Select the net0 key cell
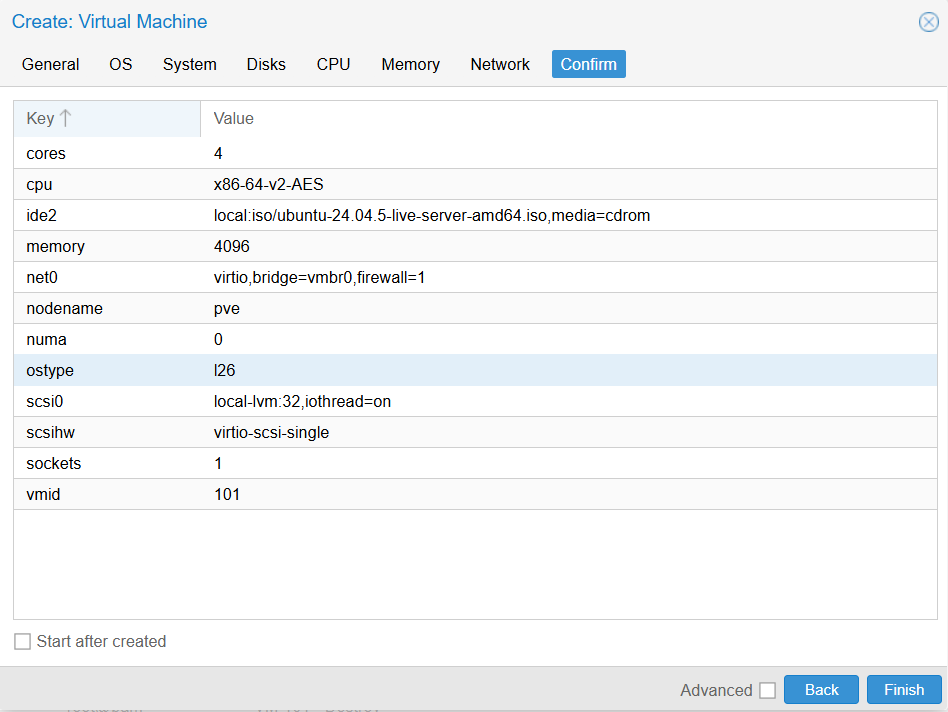This screenshot has width=948, height=712. coord(107,277)
